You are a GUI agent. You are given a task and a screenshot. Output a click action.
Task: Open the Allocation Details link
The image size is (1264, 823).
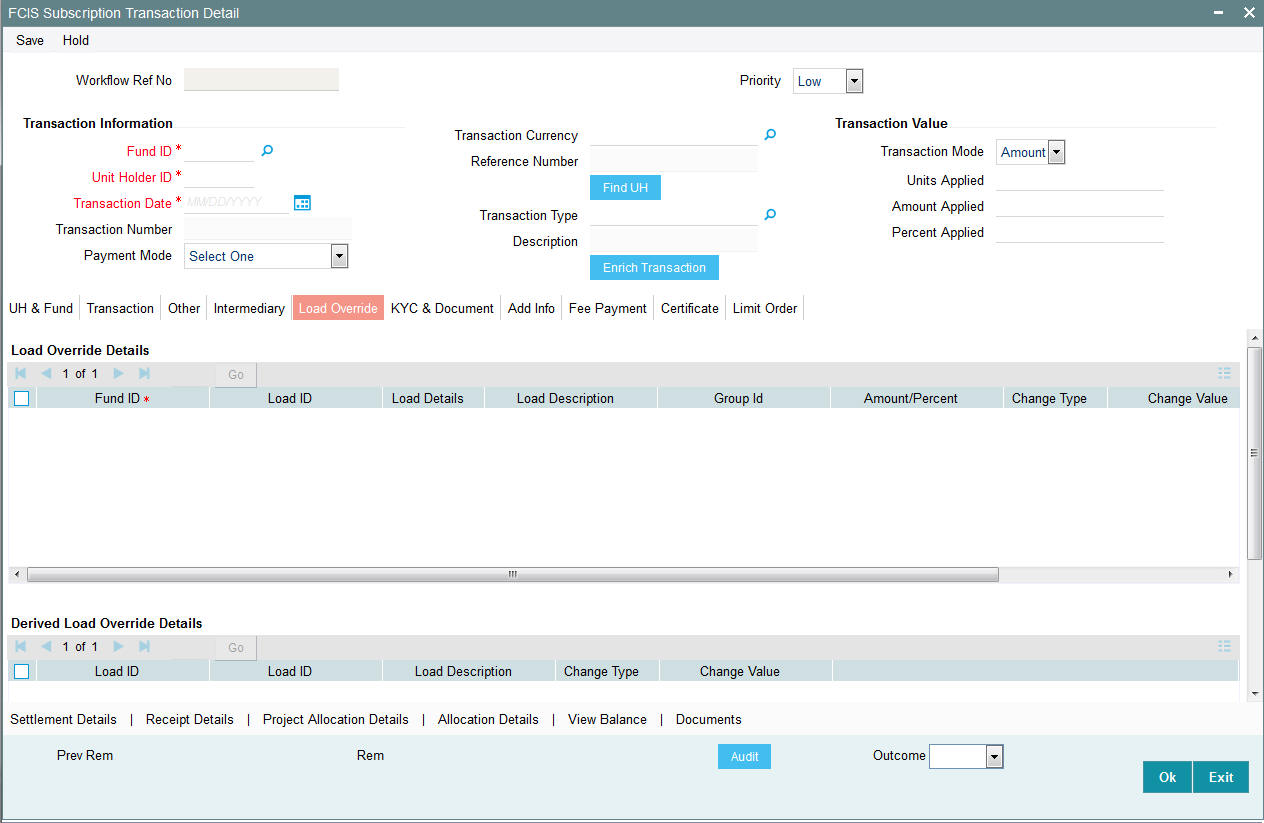[x=488, y=719]
